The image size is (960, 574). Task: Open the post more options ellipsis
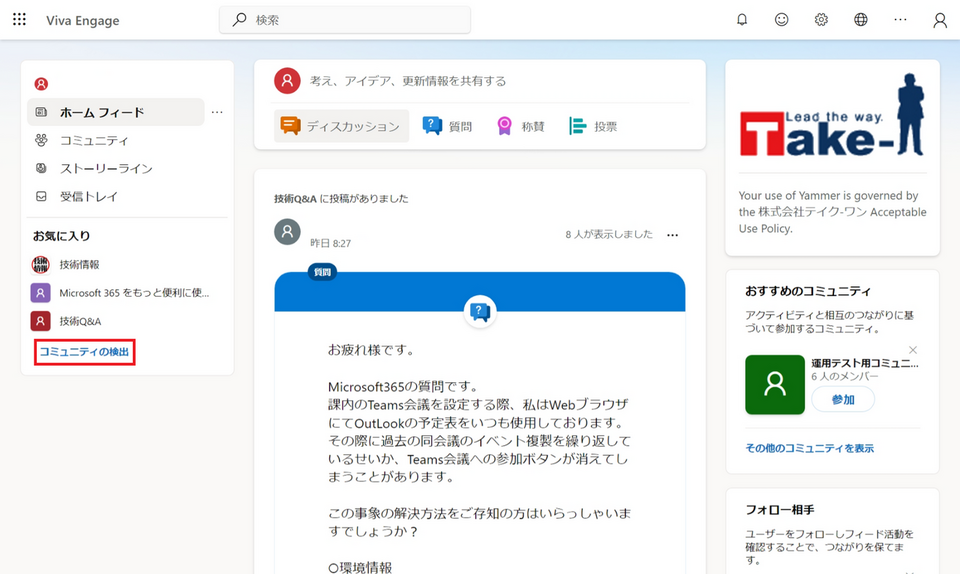(x=672, y=235)
